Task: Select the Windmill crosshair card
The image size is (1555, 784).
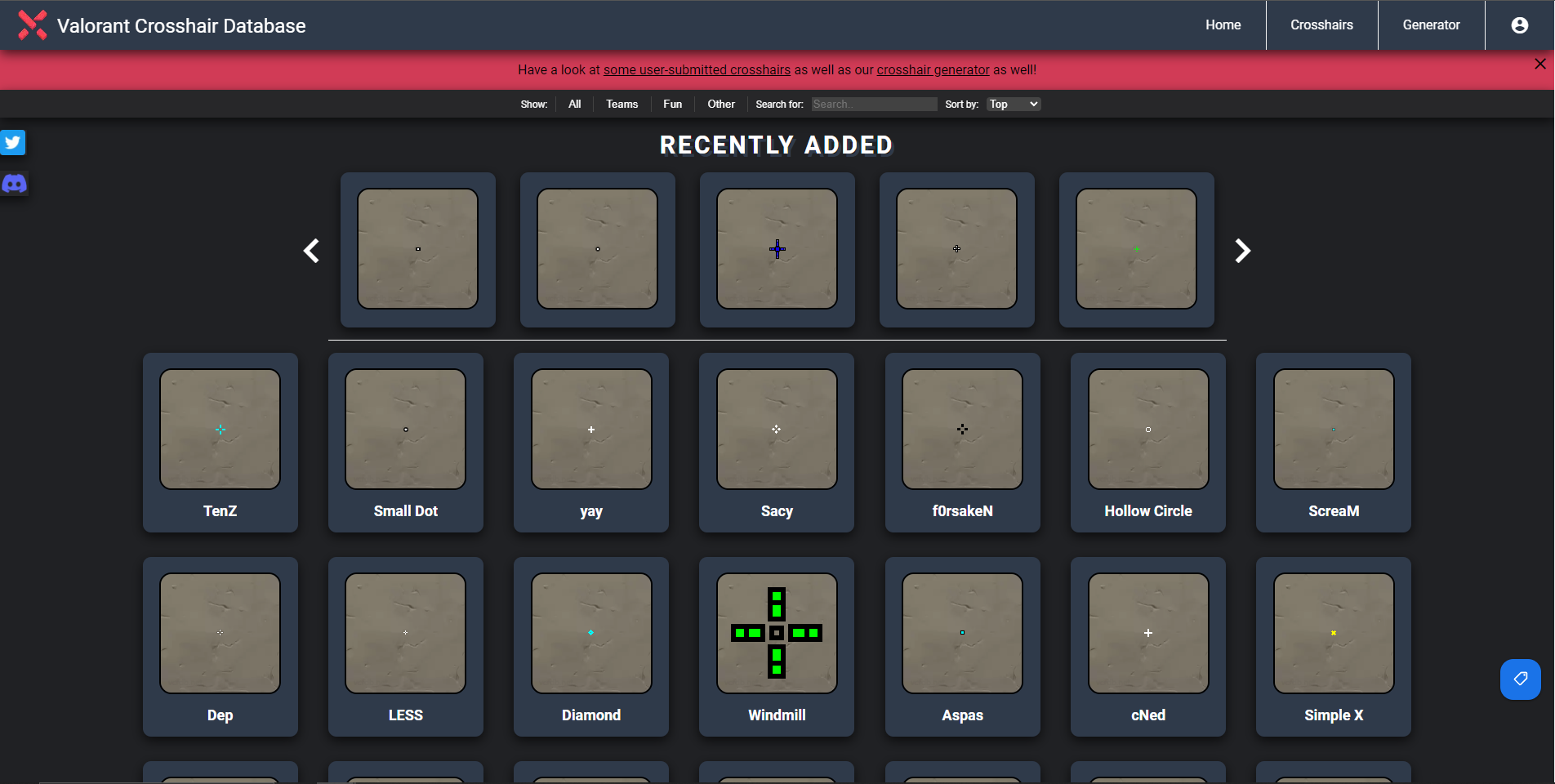Action: click(777, 646)
